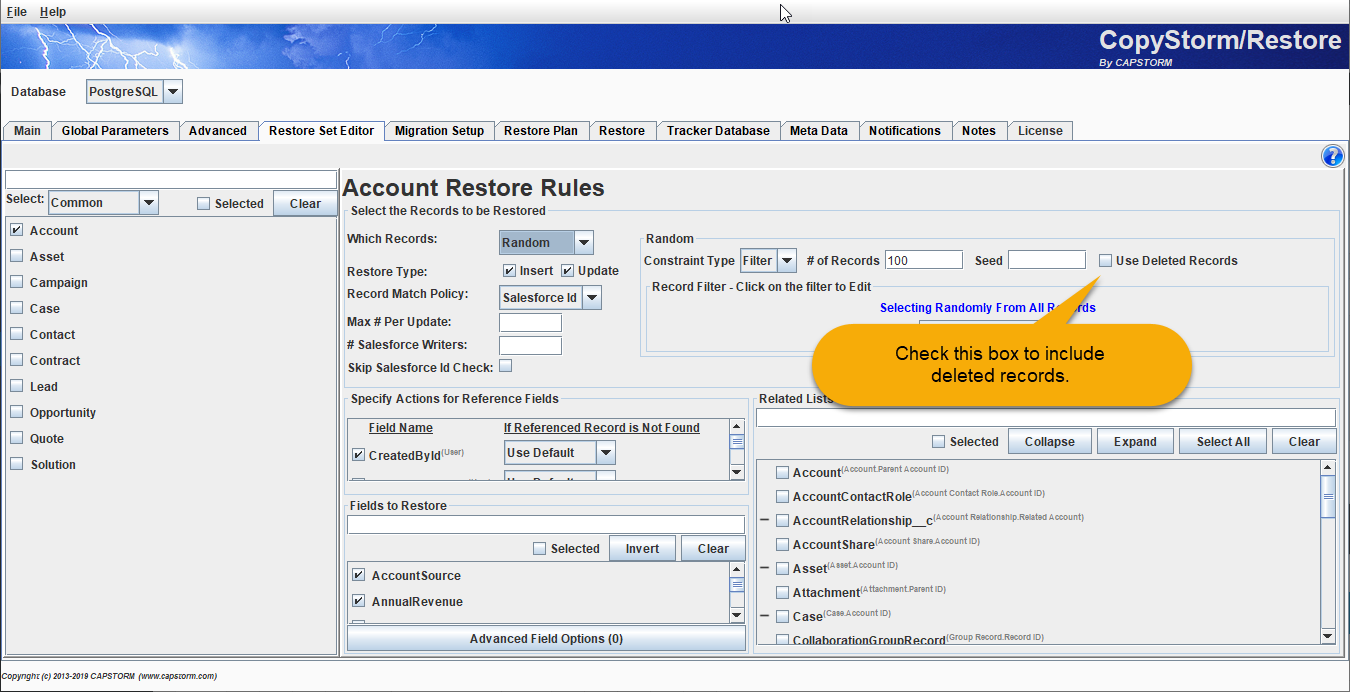The image size is (1350, 692).
Task: Click Invert in Fields to Restore
Action: point(642,548)
